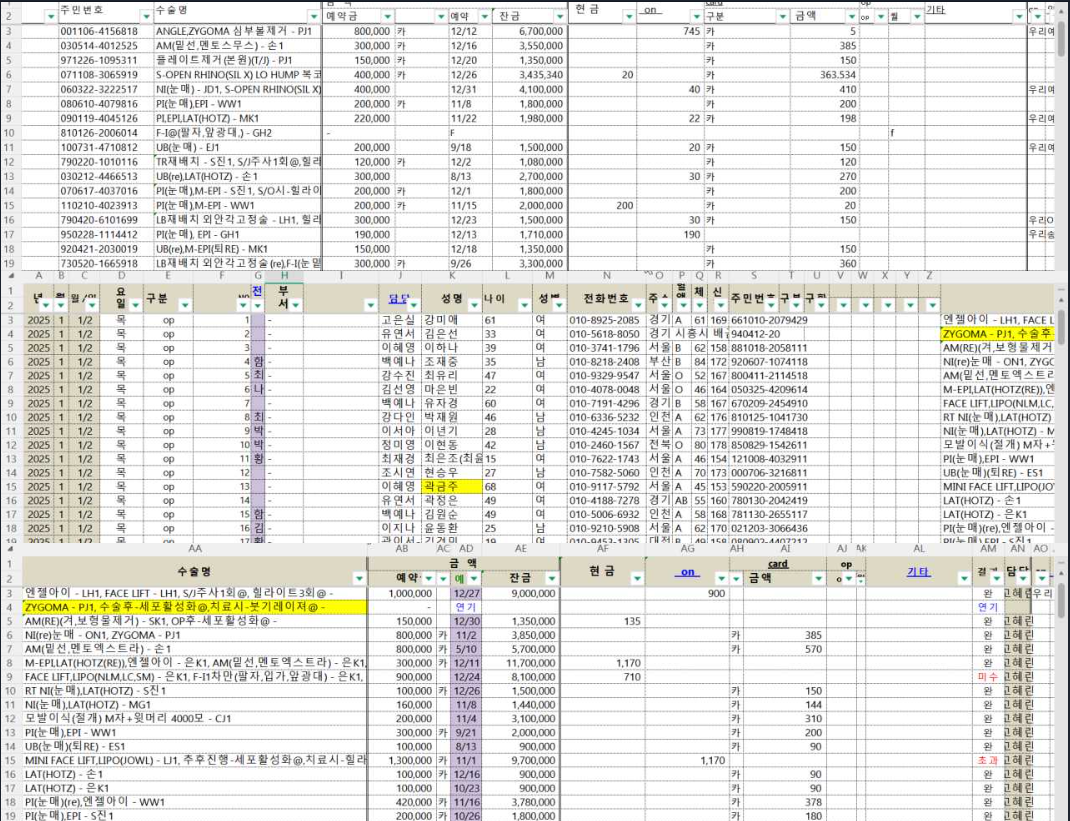The image size is (1070, 821).
Task: Open the 주민번호 filter dropdown in top pane
Action: coord(146,16)
